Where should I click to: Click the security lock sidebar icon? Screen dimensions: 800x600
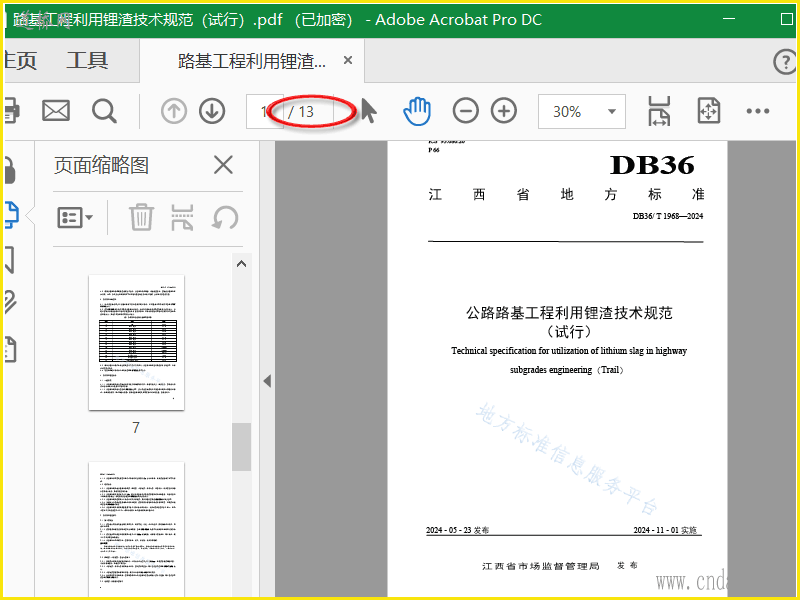pyautogui.click(x=10, y=170)
